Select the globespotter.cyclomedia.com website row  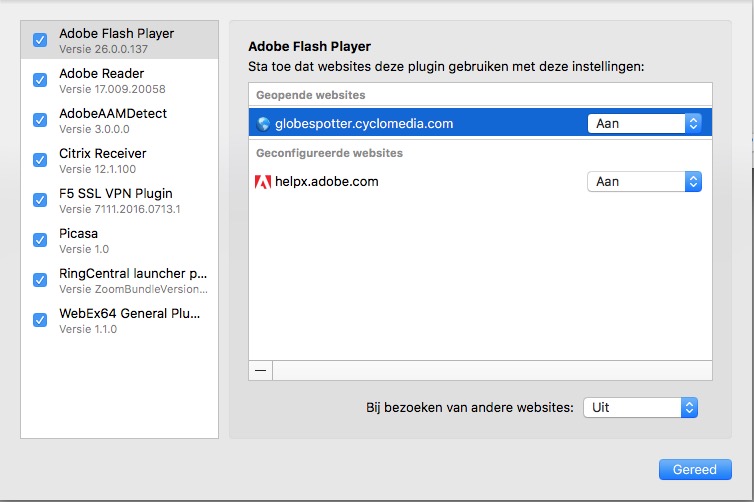420,124
